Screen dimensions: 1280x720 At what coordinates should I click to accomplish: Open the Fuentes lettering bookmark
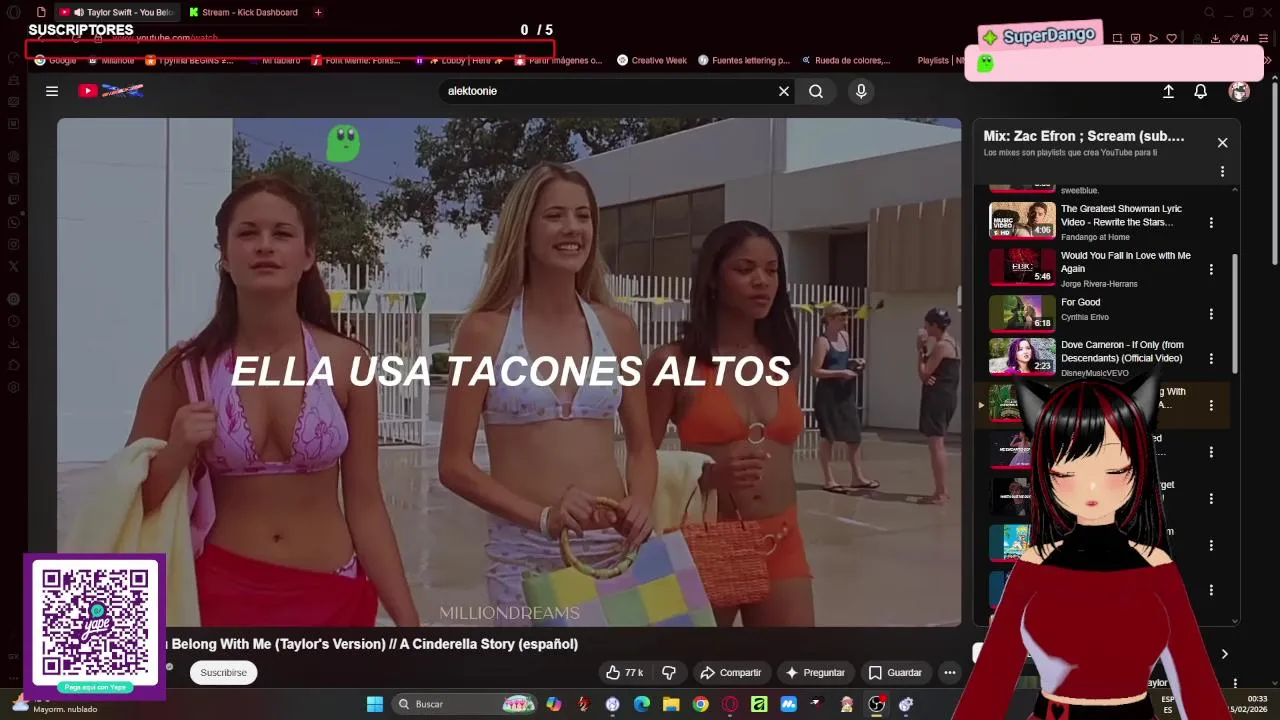click(744, 60)
